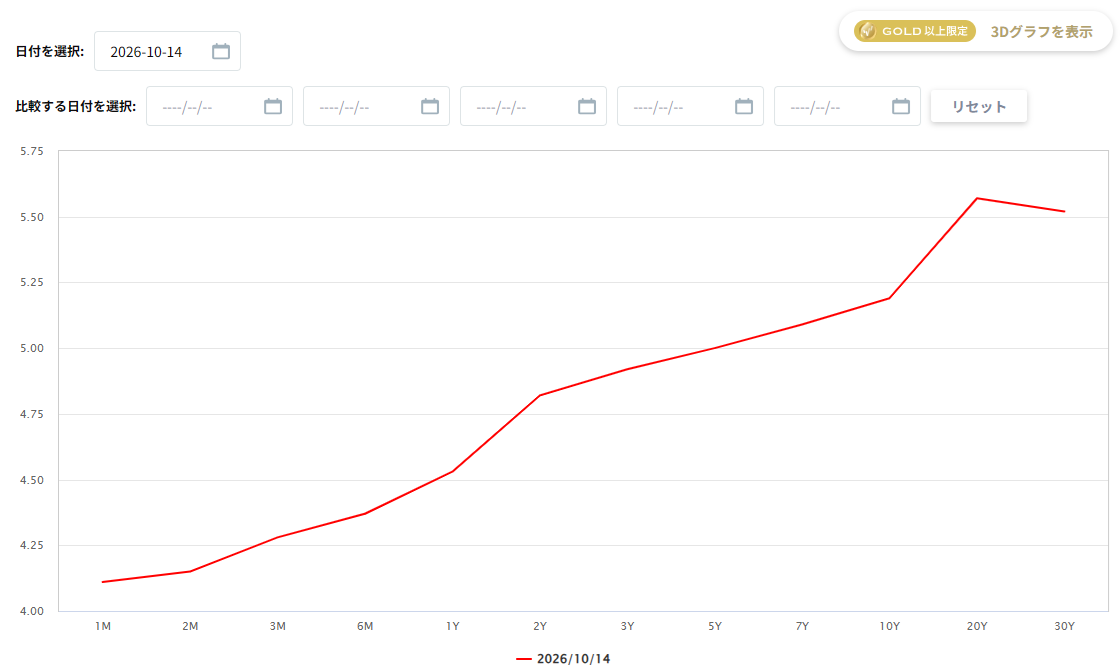Open calendar icon in third comparison date field

(587, 106)
